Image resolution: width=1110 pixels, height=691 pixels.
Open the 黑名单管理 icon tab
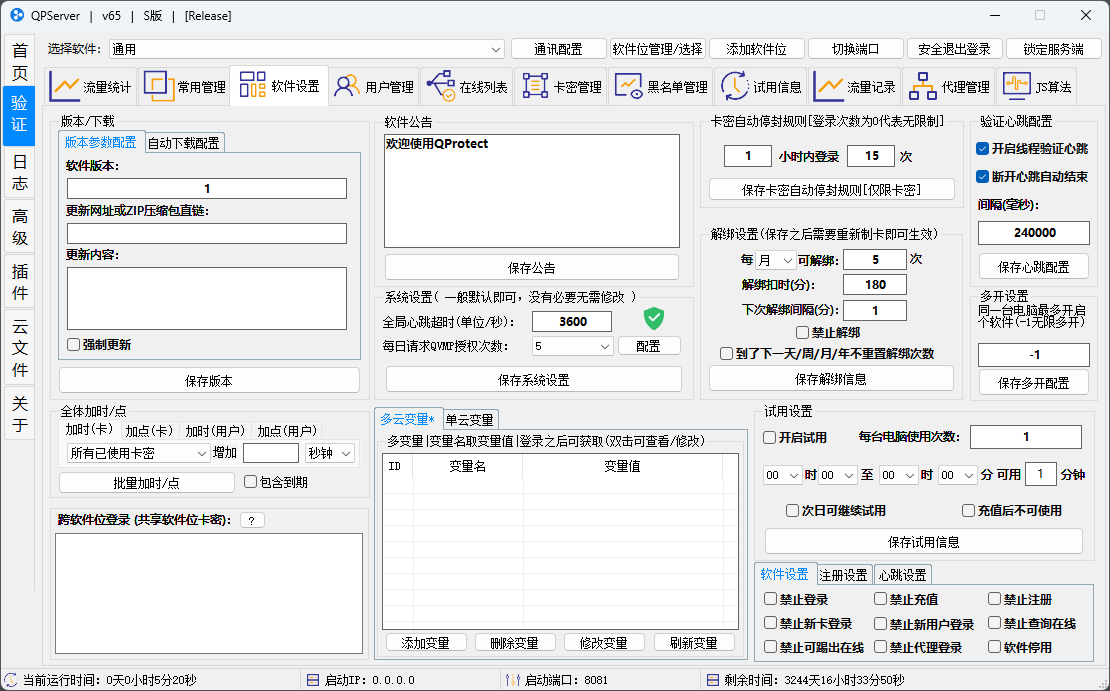pos(629,86)
